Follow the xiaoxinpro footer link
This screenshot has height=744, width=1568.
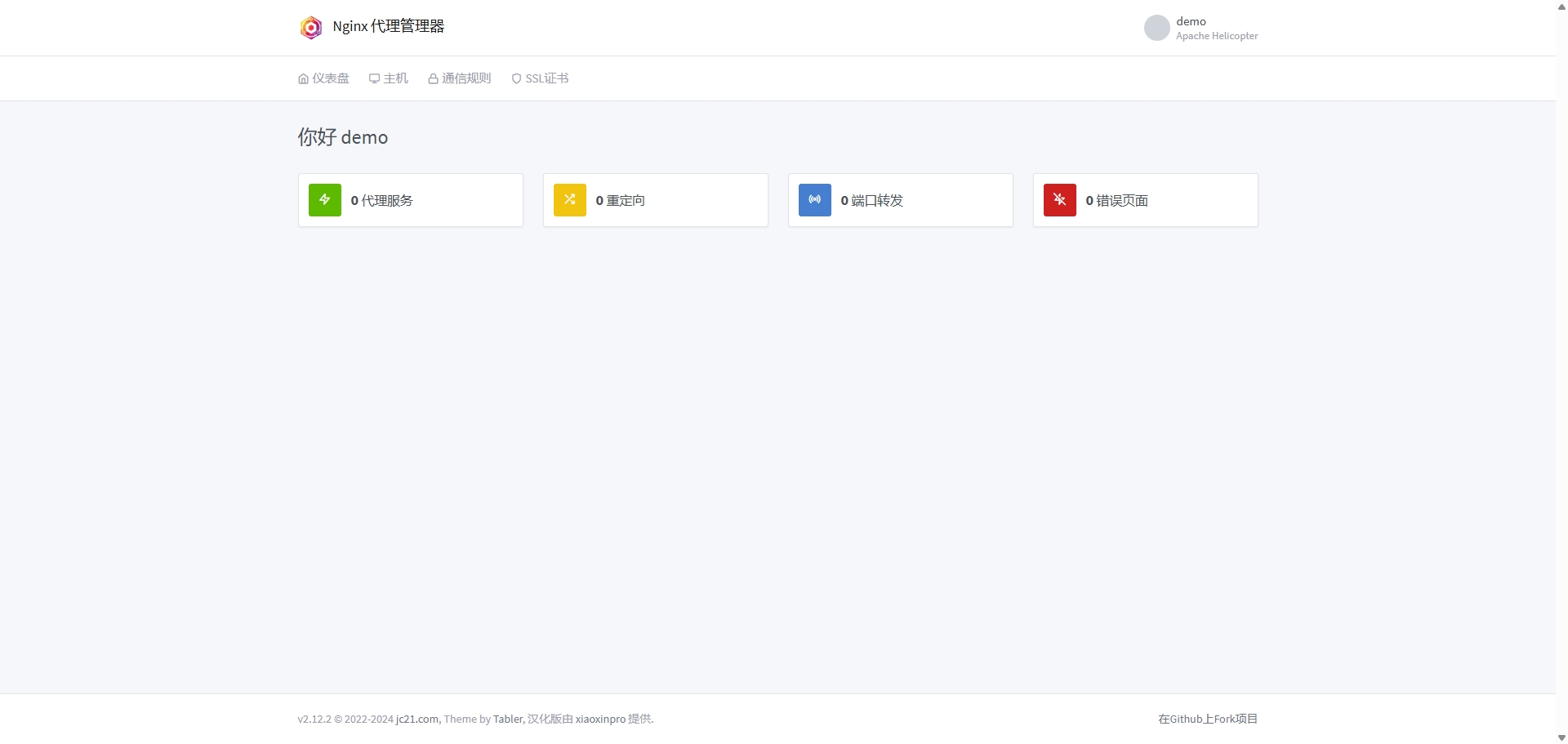click(x=600, y=719)
